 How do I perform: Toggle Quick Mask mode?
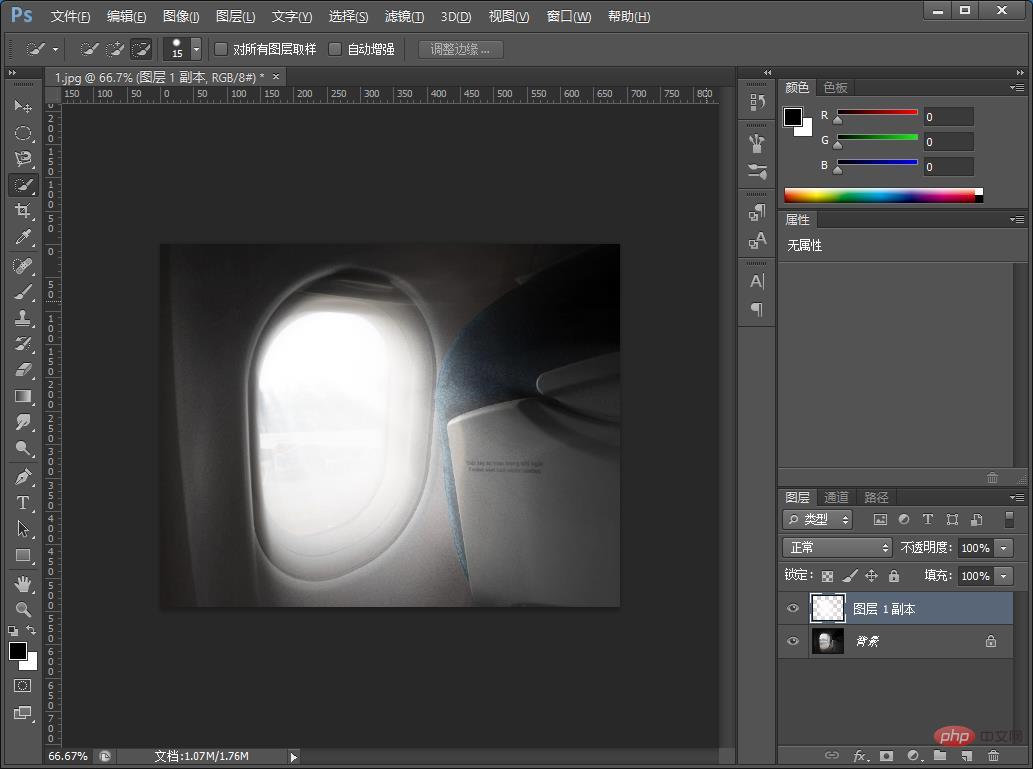tap(22, 685)
